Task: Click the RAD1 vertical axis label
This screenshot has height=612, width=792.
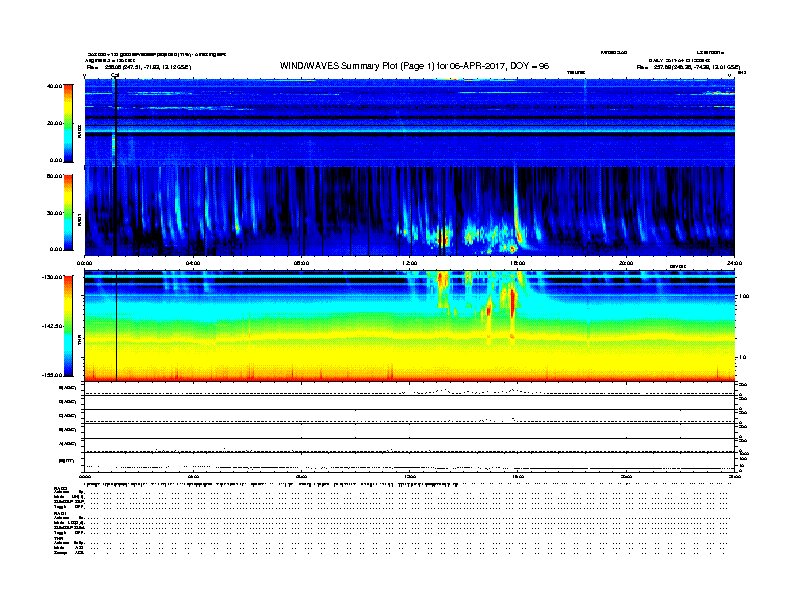Action: click(x=79, y=220)
